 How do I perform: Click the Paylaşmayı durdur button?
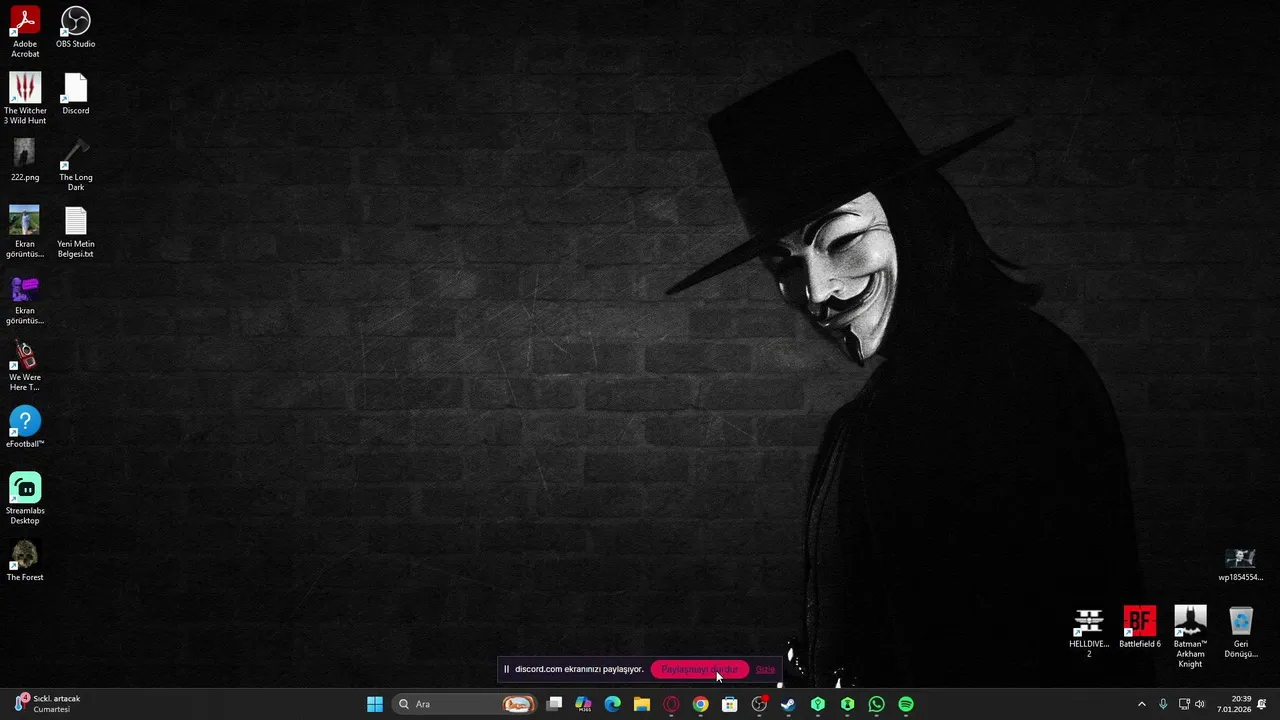699,669
